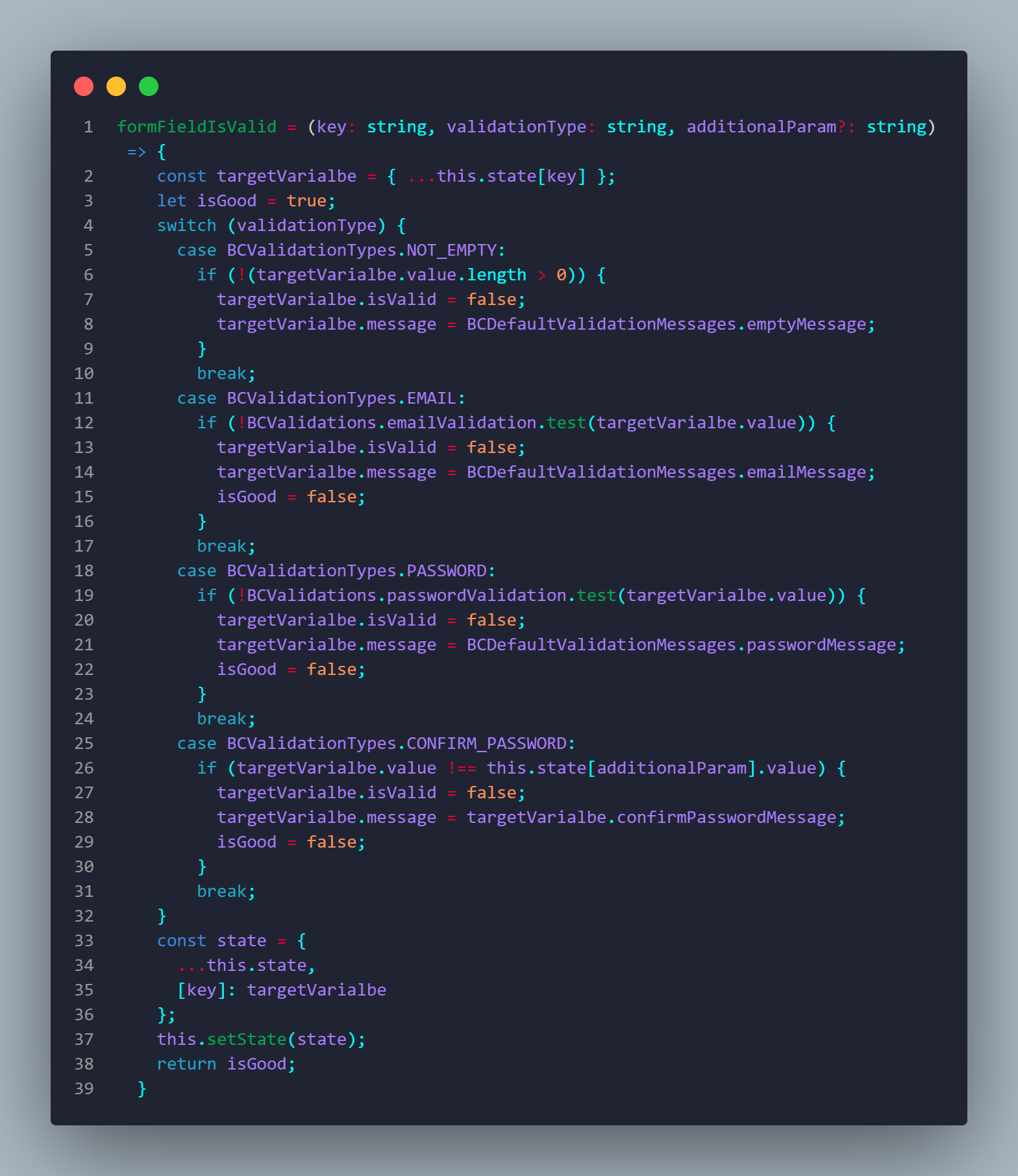
Task: Click the break statement on line 10
Action: [227, 373]
